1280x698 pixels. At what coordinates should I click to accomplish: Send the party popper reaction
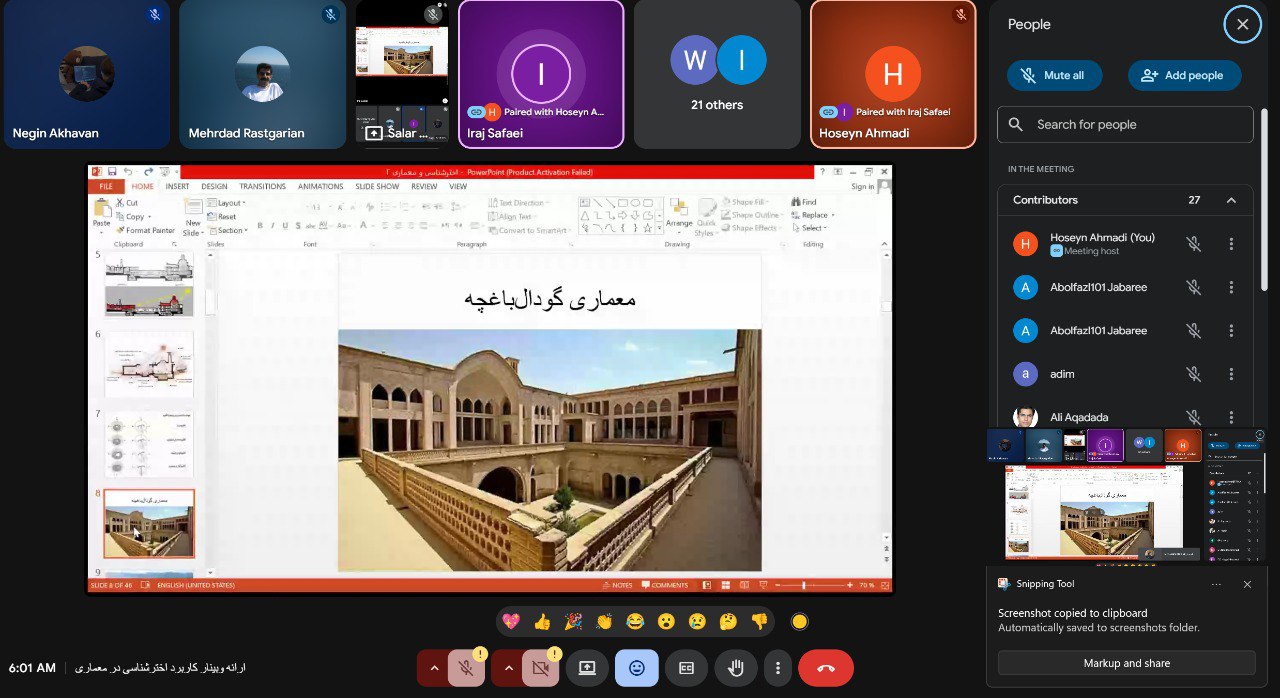573,621
